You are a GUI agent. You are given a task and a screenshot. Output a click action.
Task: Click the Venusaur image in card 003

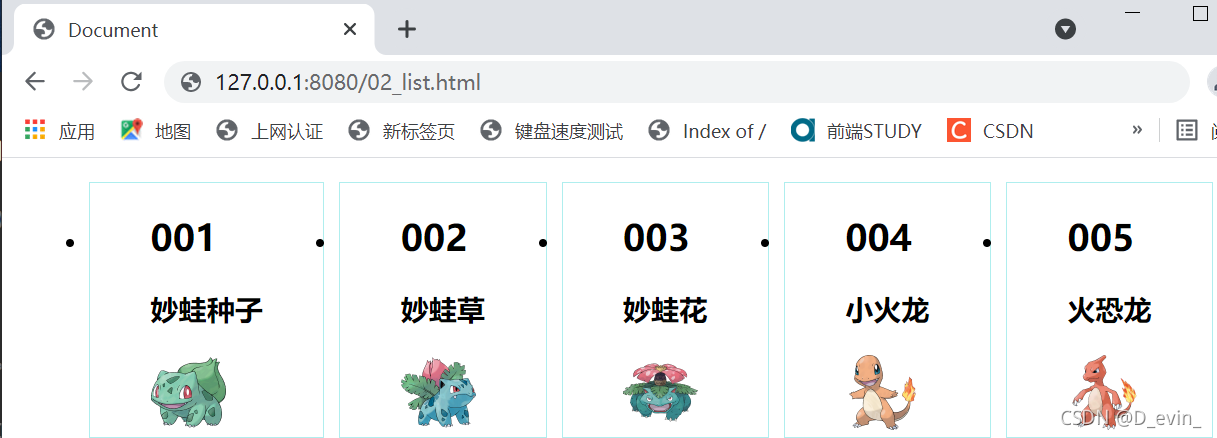(x=660, y=390)
